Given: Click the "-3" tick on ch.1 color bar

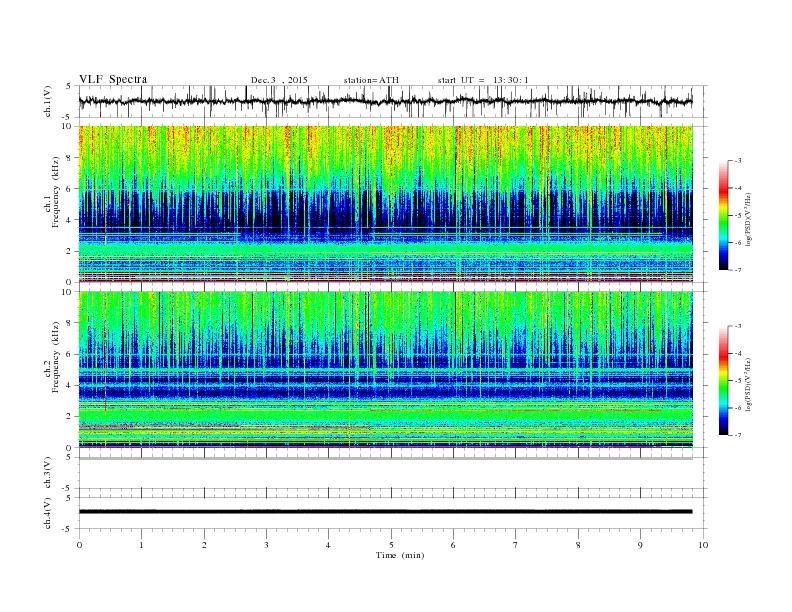Looking at the screenshot, I should point(738,161).
